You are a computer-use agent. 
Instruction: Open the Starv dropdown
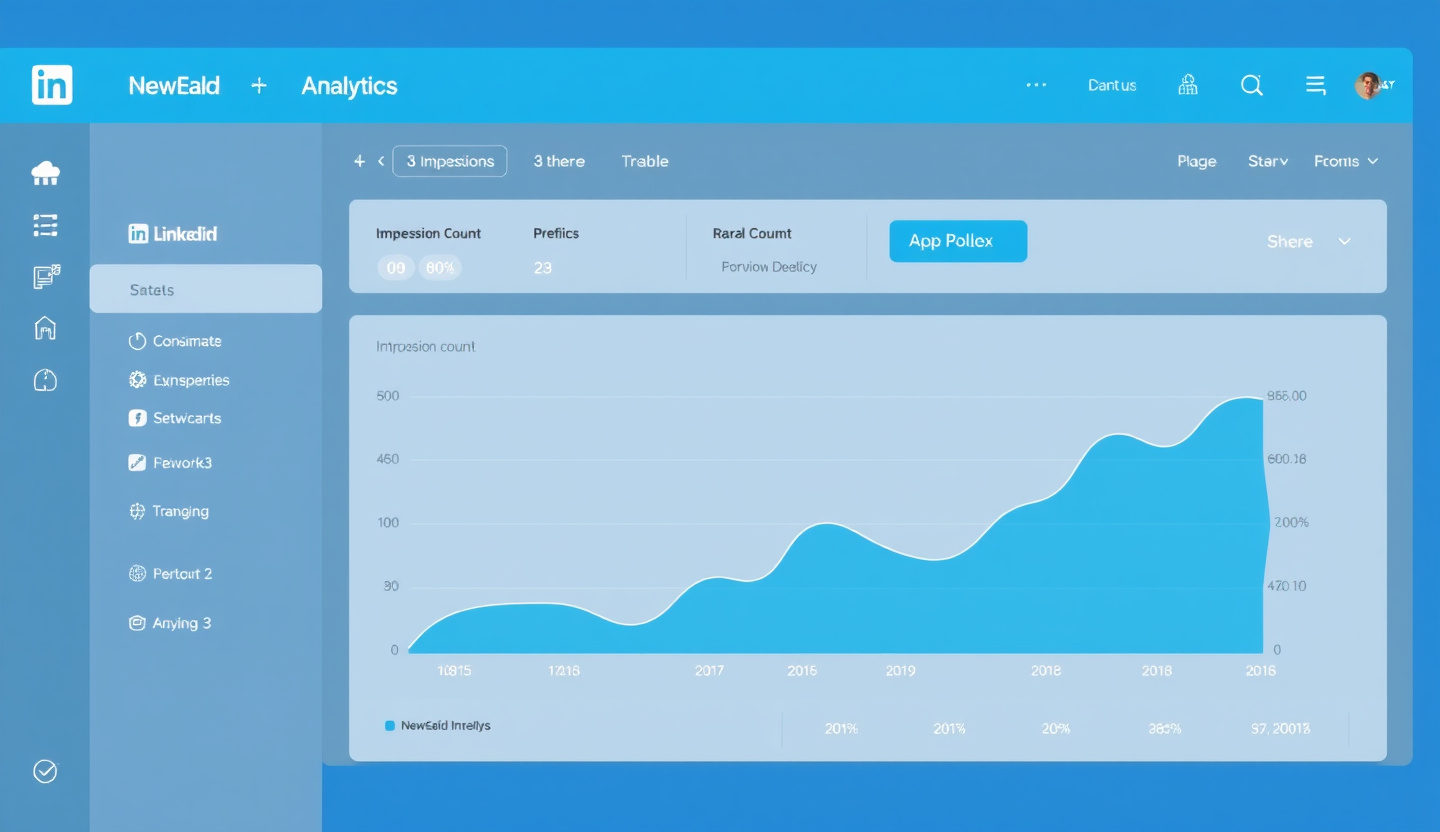pyautogui.click(x=1267, y=161)
